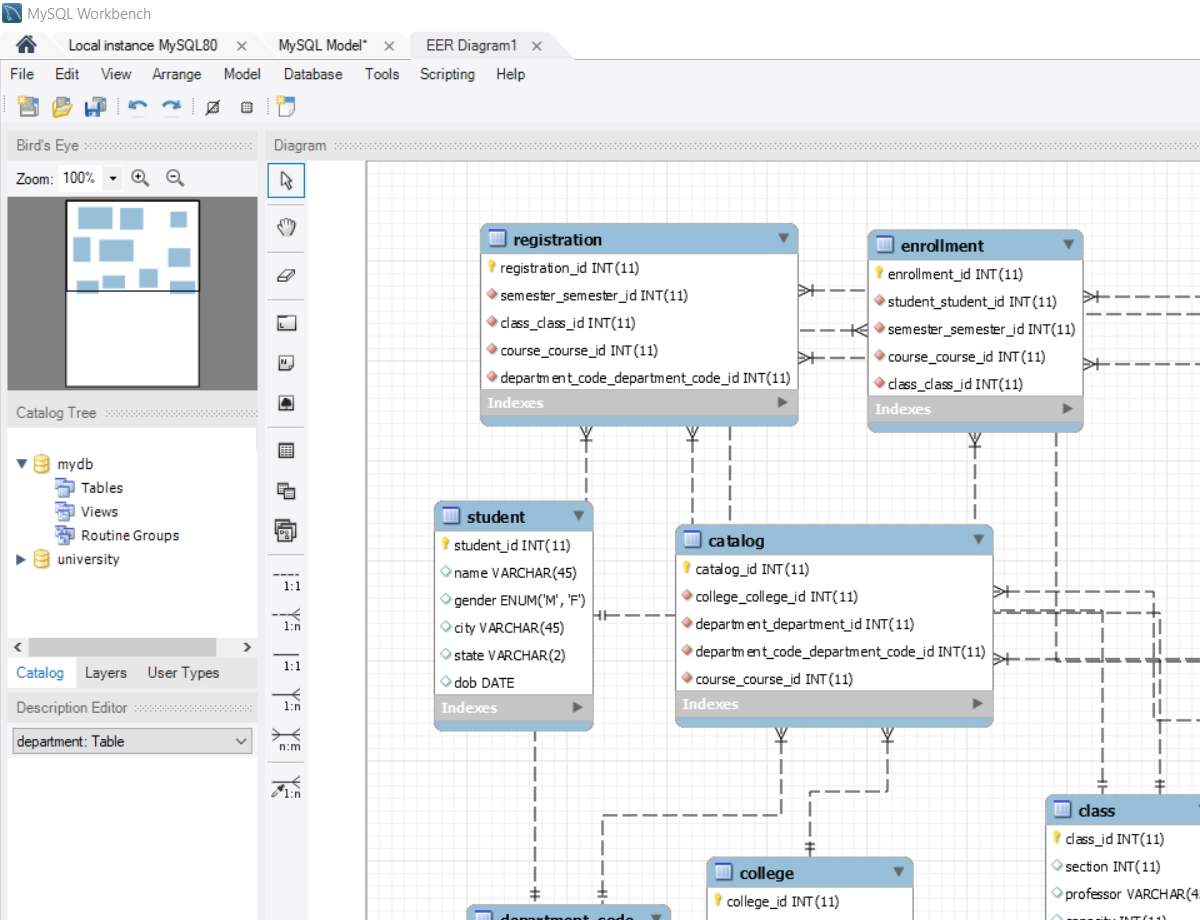Image resolution: width=1200 pixels, height=920 pixels.
Task: Click the new model document icon
Action: coord(28,106)
